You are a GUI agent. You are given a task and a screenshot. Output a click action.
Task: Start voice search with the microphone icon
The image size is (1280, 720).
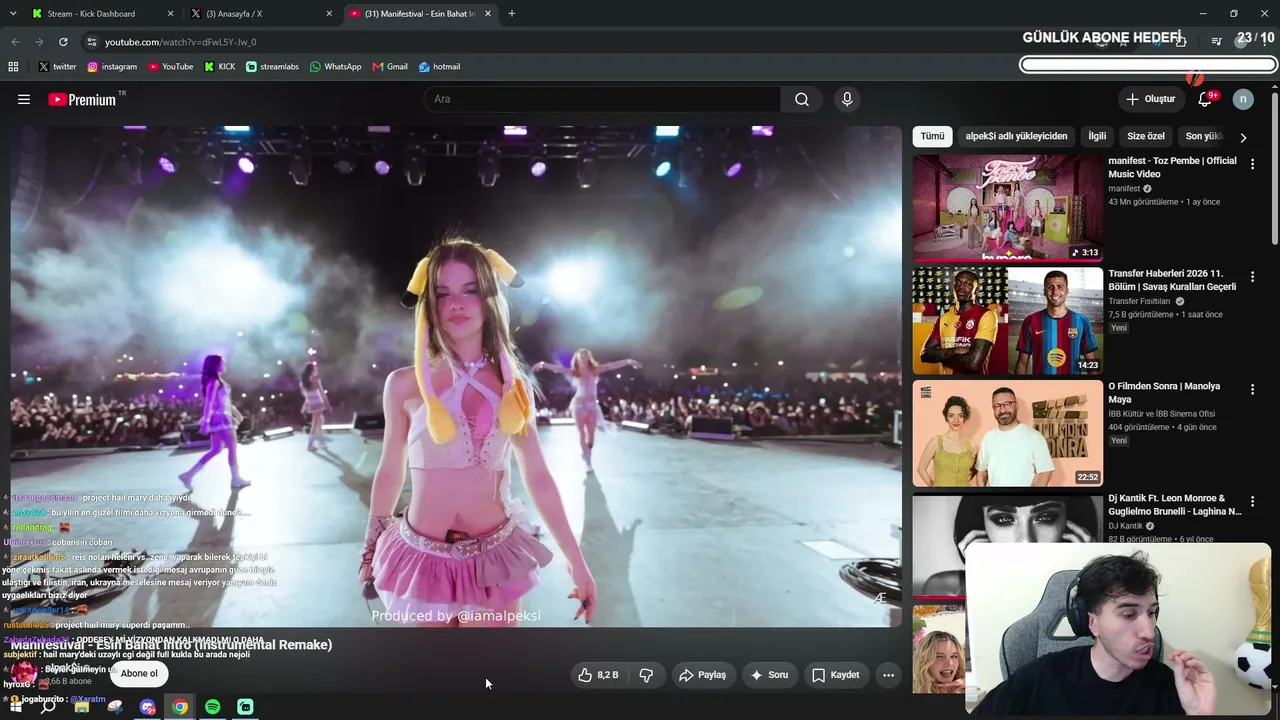click(x=847, y=99)
